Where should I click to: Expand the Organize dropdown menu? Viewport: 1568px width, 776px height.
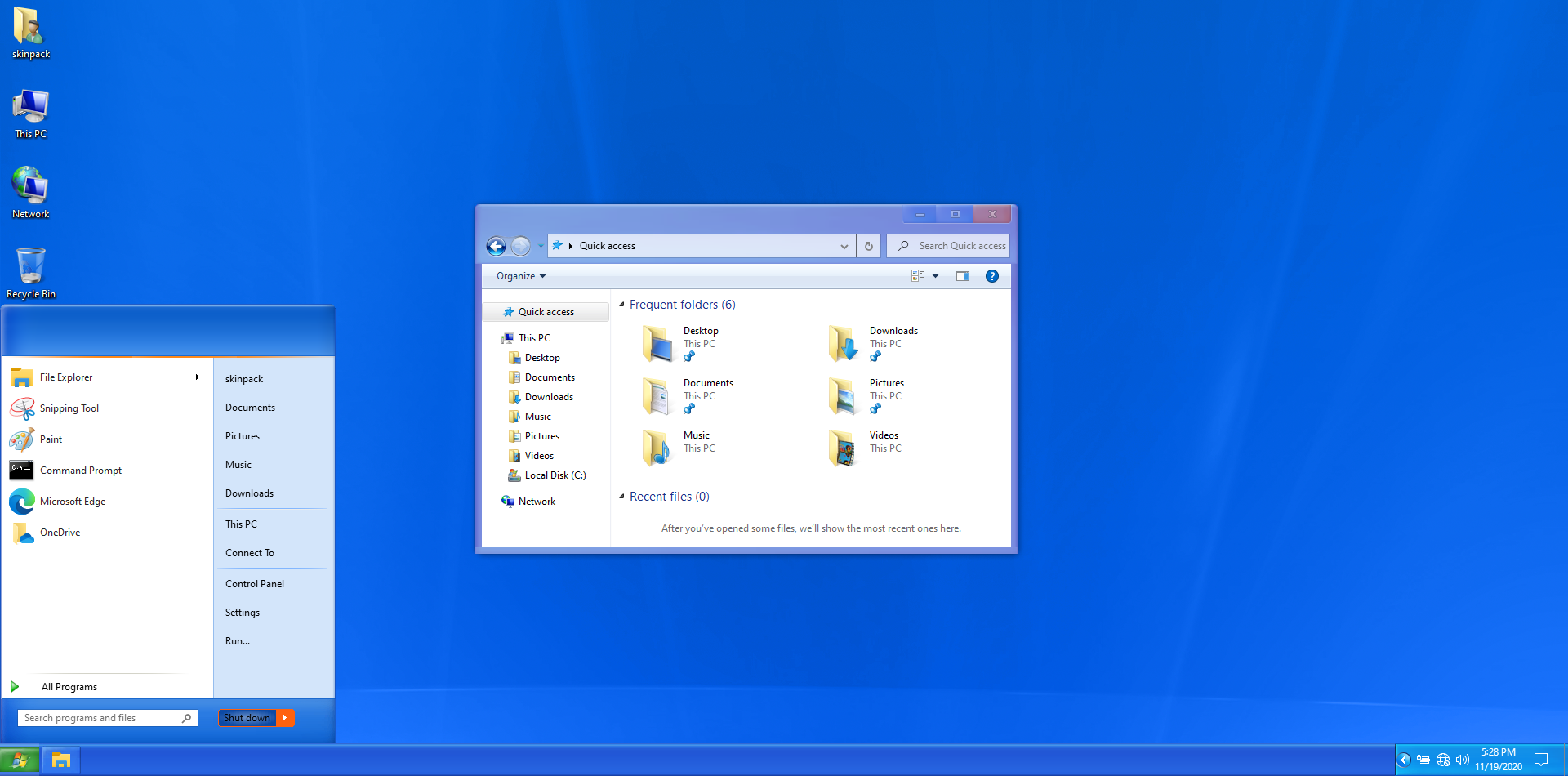520,276
